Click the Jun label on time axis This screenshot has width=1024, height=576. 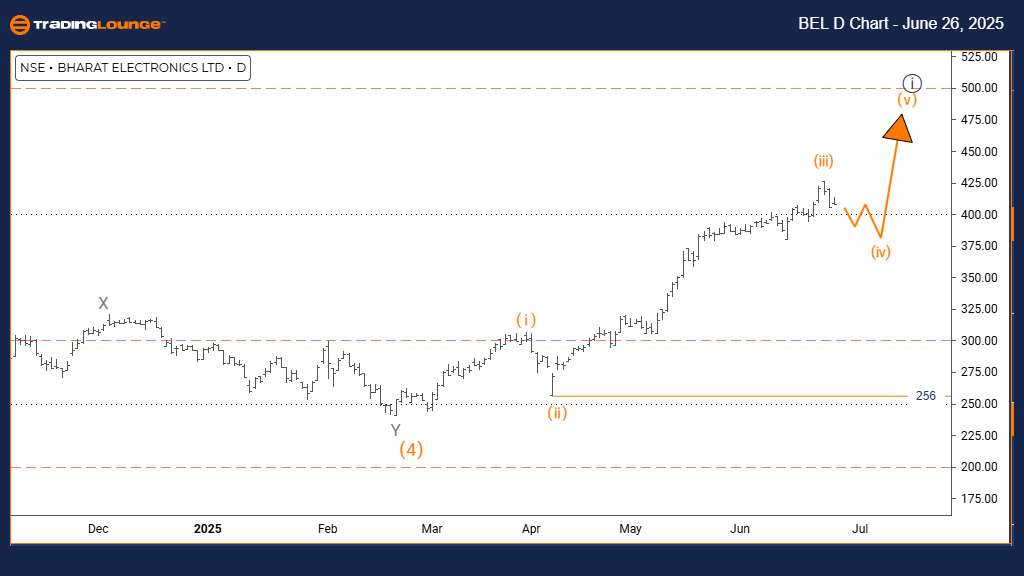coord(739,529)
